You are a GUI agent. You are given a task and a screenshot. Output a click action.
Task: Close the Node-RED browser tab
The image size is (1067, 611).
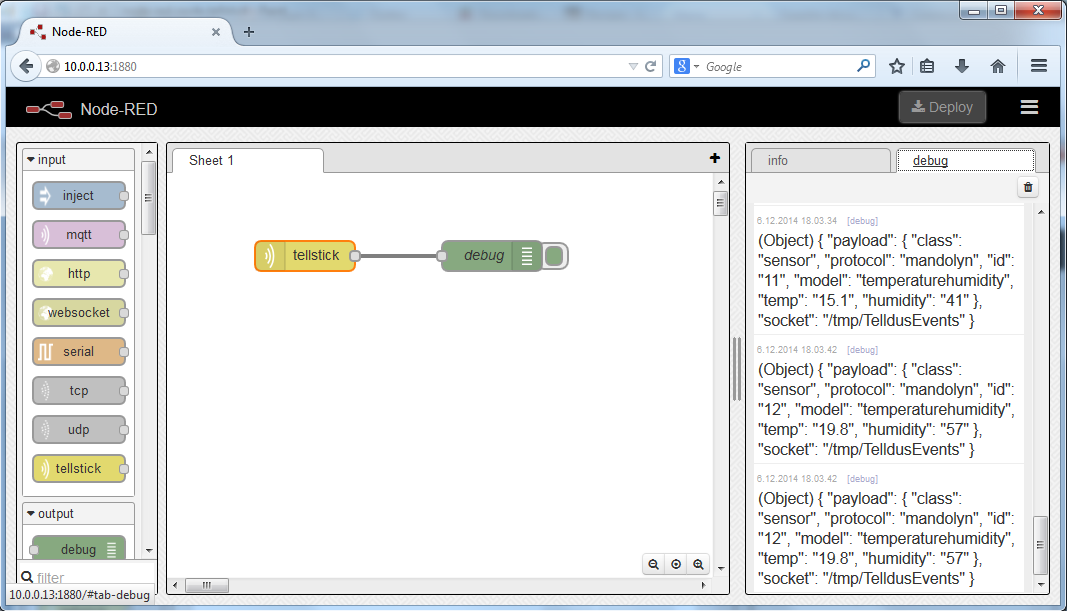point(216,32)
